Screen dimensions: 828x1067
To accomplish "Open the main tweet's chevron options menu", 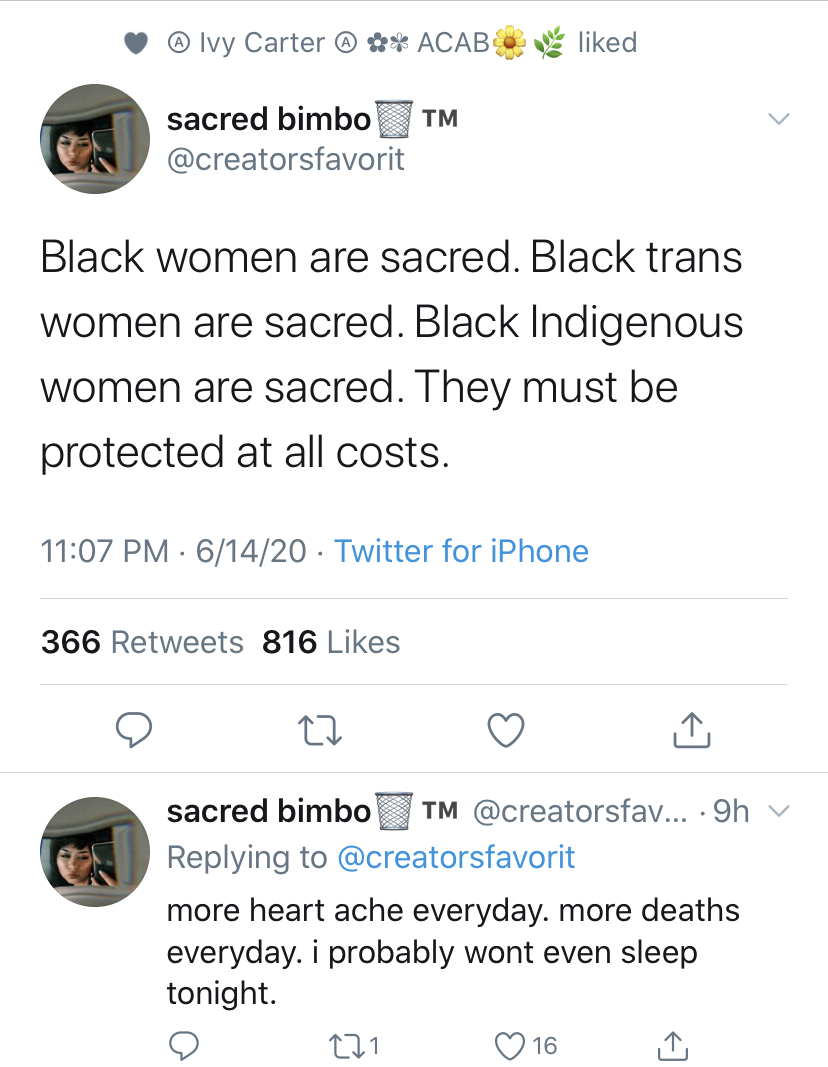I will [778, 118].
